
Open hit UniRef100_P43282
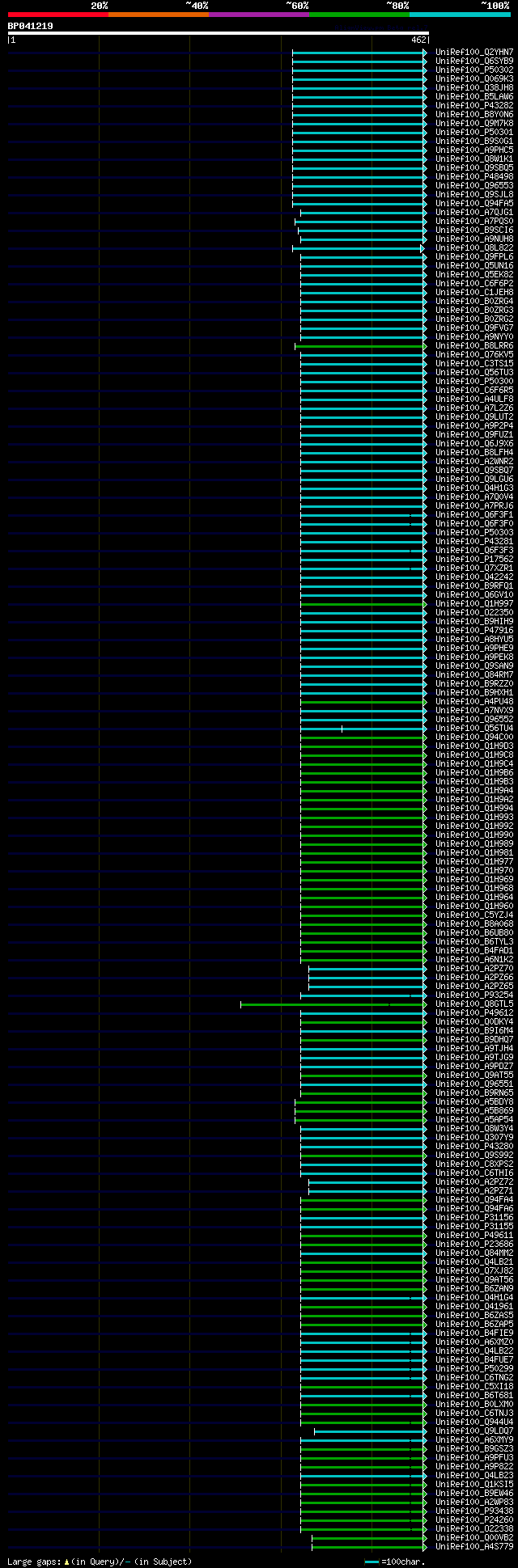coord(474,105)
